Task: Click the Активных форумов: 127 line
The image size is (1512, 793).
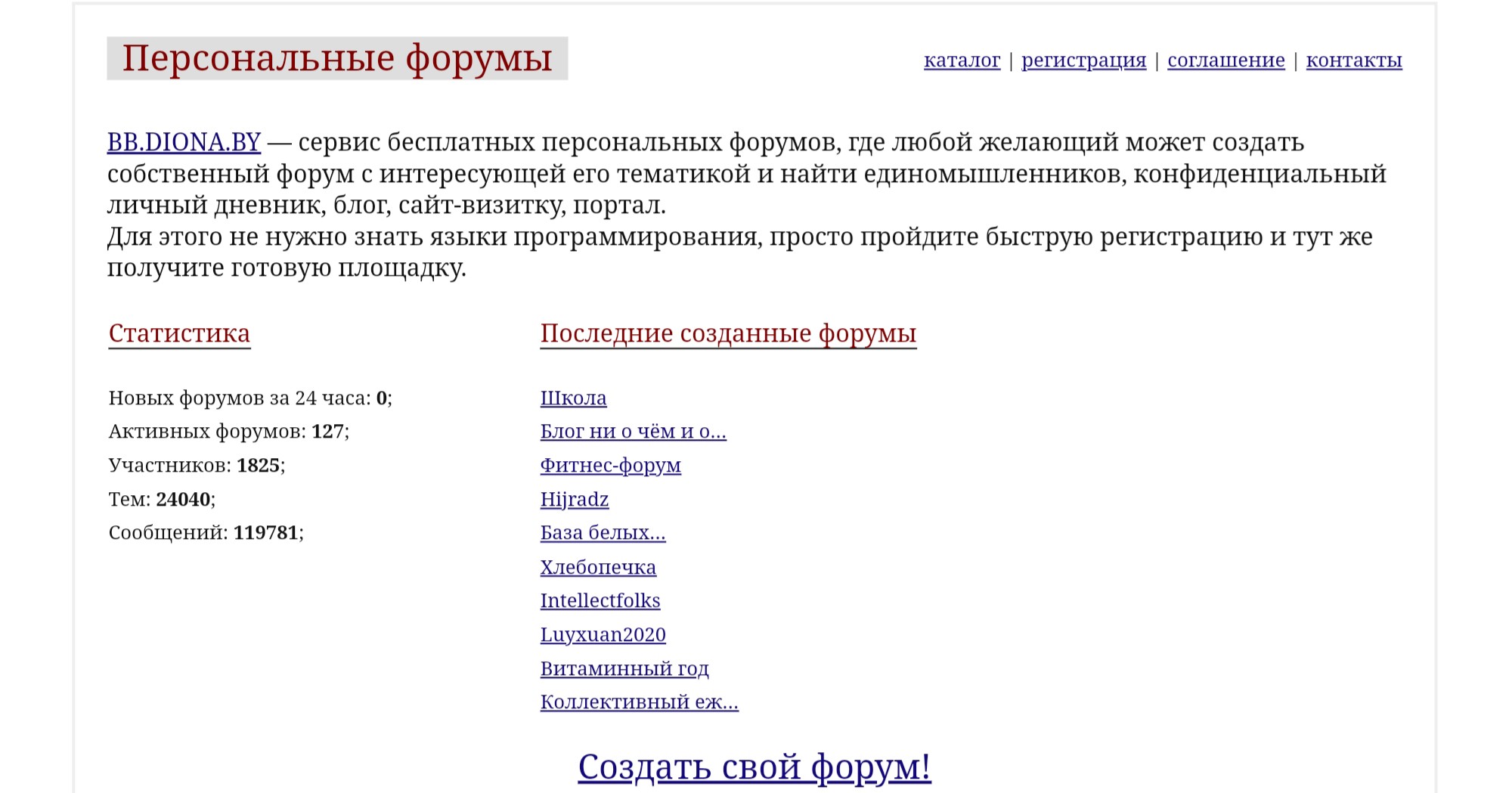Action: click(x=229, y=432)
